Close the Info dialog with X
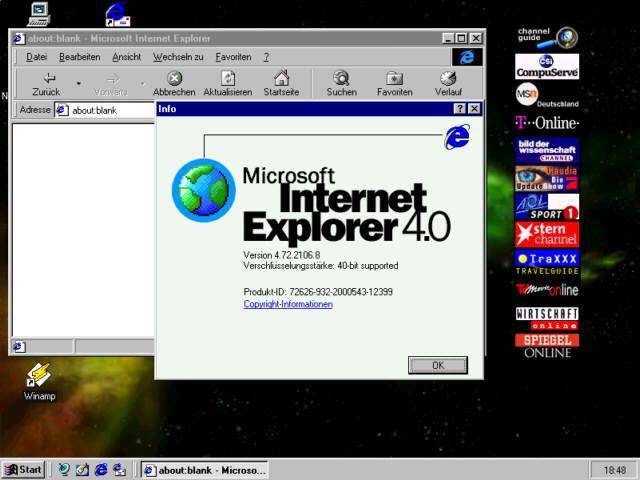This screenshot has height=480, width=640. [x=474, y=109]
